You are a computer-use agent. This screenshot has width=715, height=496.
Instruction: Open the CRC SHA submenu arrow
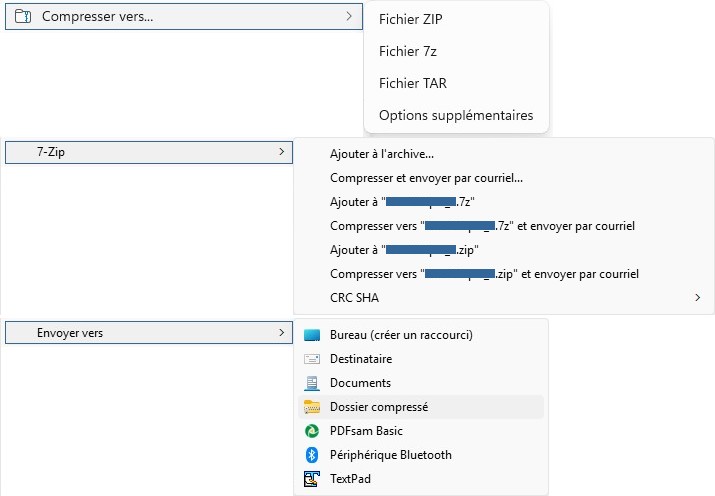click(697, 298)
